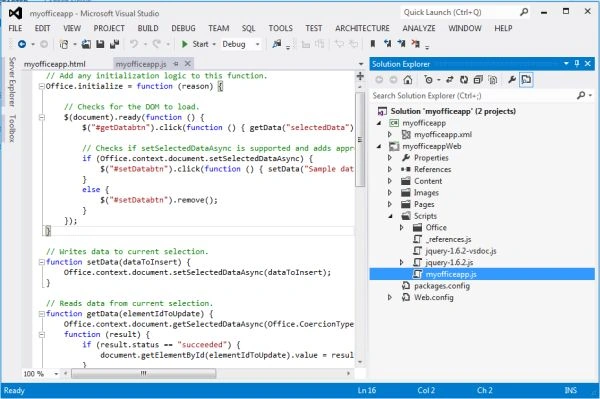This screenshot has height=399, width=600.
Task: Select jquery-1.6.2-vsdoc.js in the tree
Action: click(x=461, y=251)
